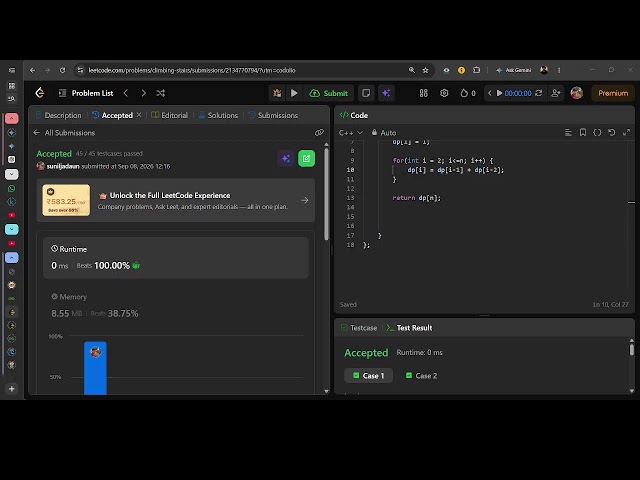Click the invite user icon
640x480 pixels.
click(x=556, y=93)
